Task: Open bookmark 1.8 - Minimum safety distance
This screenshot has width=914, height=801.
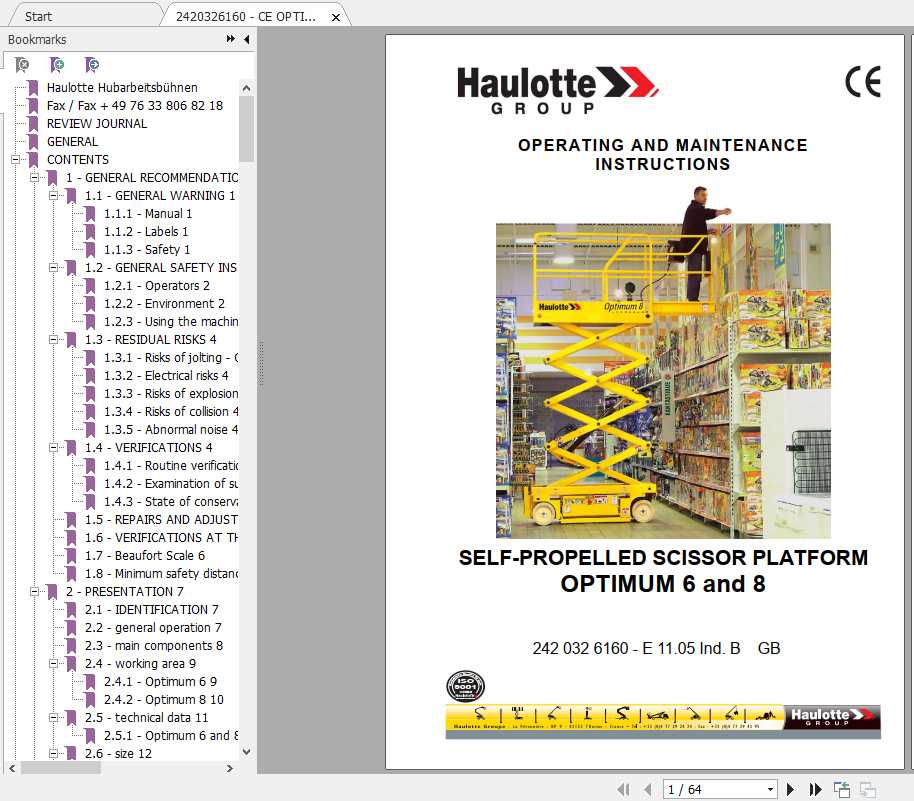Action: tap(161, 574)
